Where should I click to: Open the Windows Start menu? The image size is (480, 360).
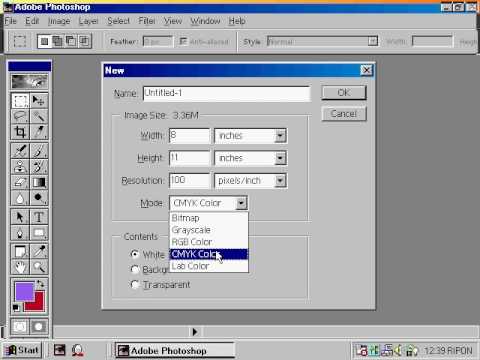pos(22,350)
